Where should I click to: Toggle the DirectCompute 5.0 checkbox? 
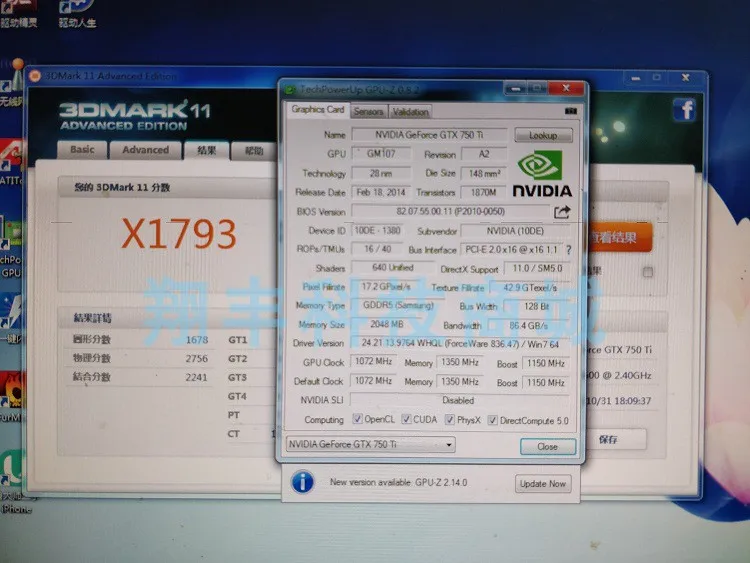492,420
